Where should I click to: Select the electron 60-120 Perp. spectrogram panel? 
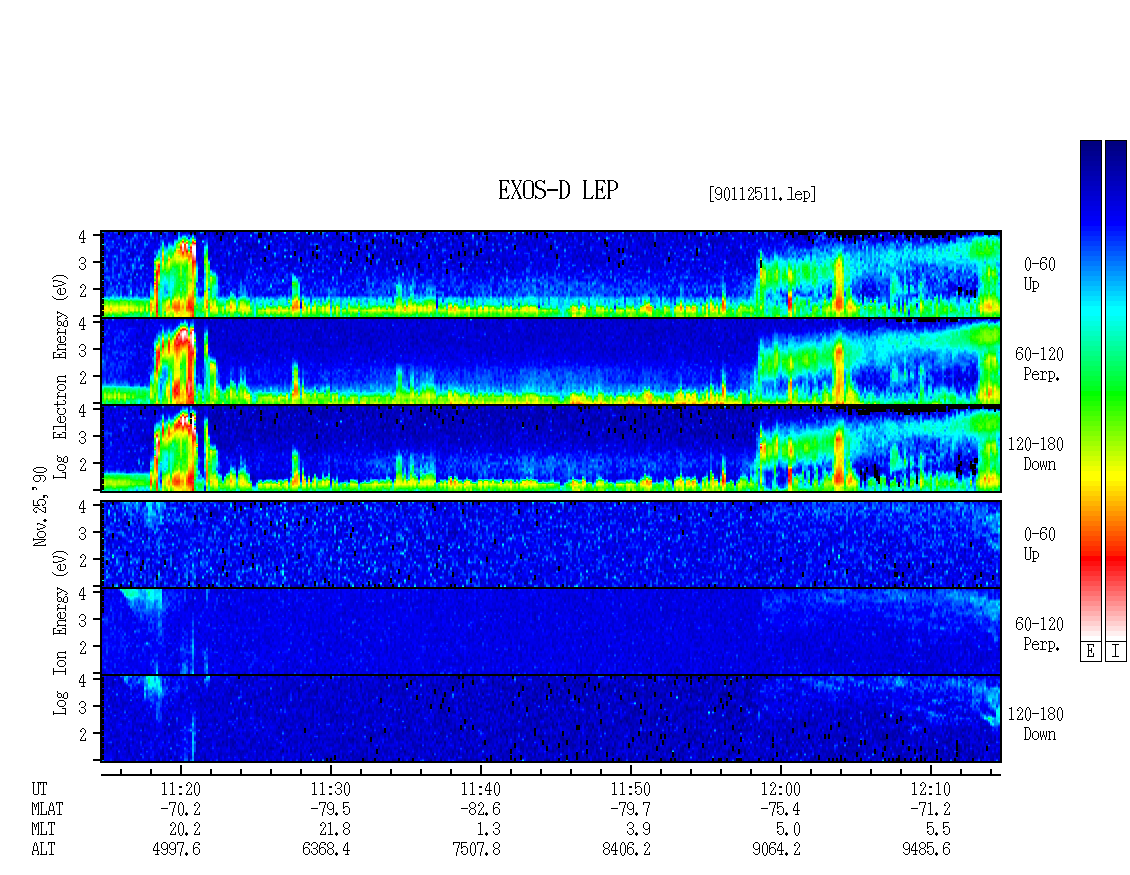[x=551, y=361]
